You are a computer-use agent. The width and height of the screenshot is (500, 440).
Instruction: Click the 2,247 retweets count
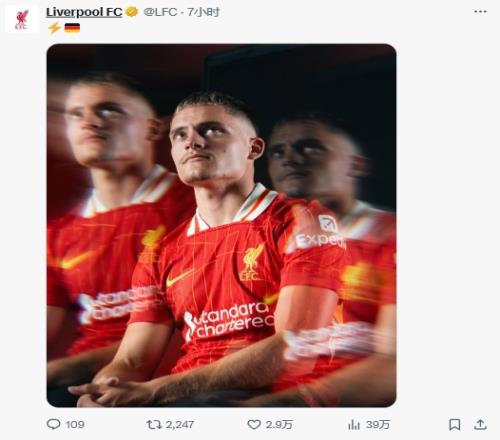tap(180, 425)
